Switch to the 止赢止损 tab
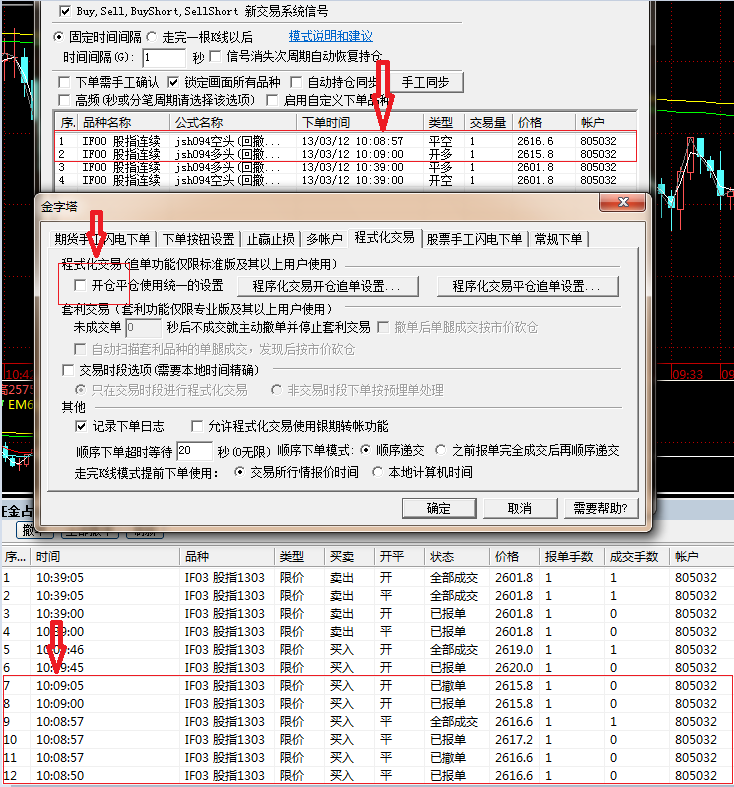734x787 pixels. (x=271, y=239)
